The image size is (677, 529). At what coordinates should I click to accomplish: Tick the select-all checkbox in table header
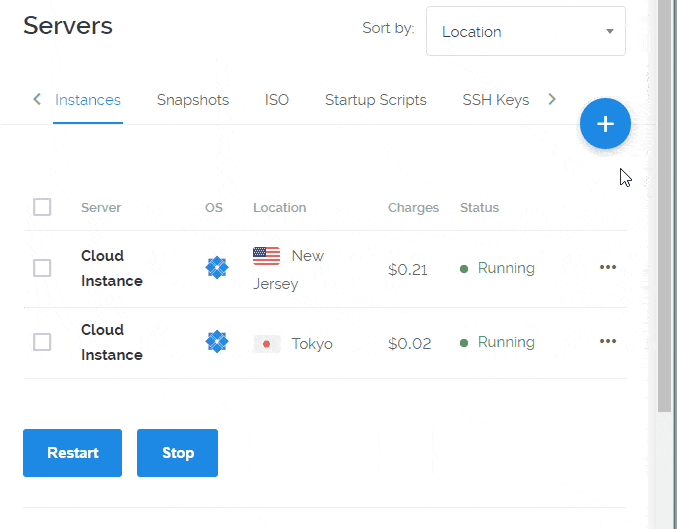(42, 207)
